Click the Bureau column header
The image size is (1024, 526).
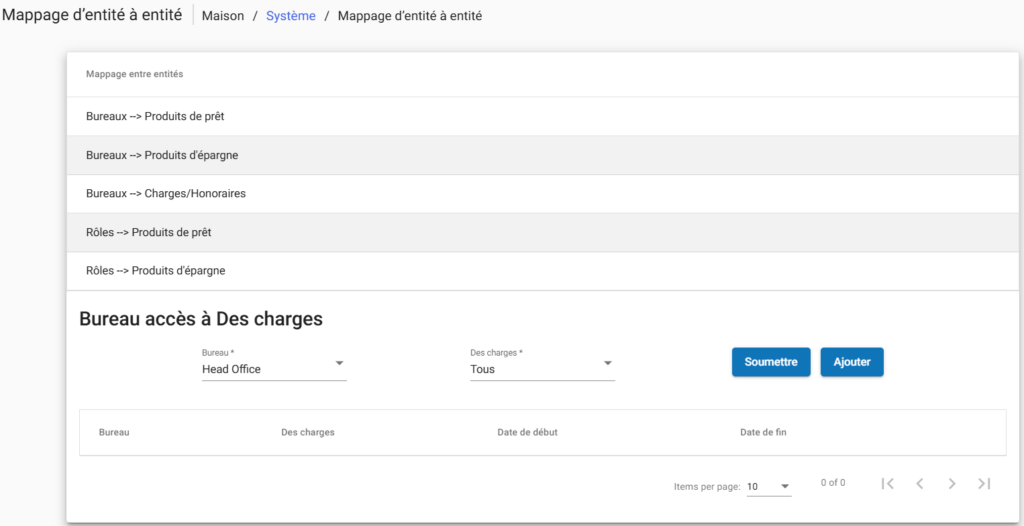[x=114, y=433]
